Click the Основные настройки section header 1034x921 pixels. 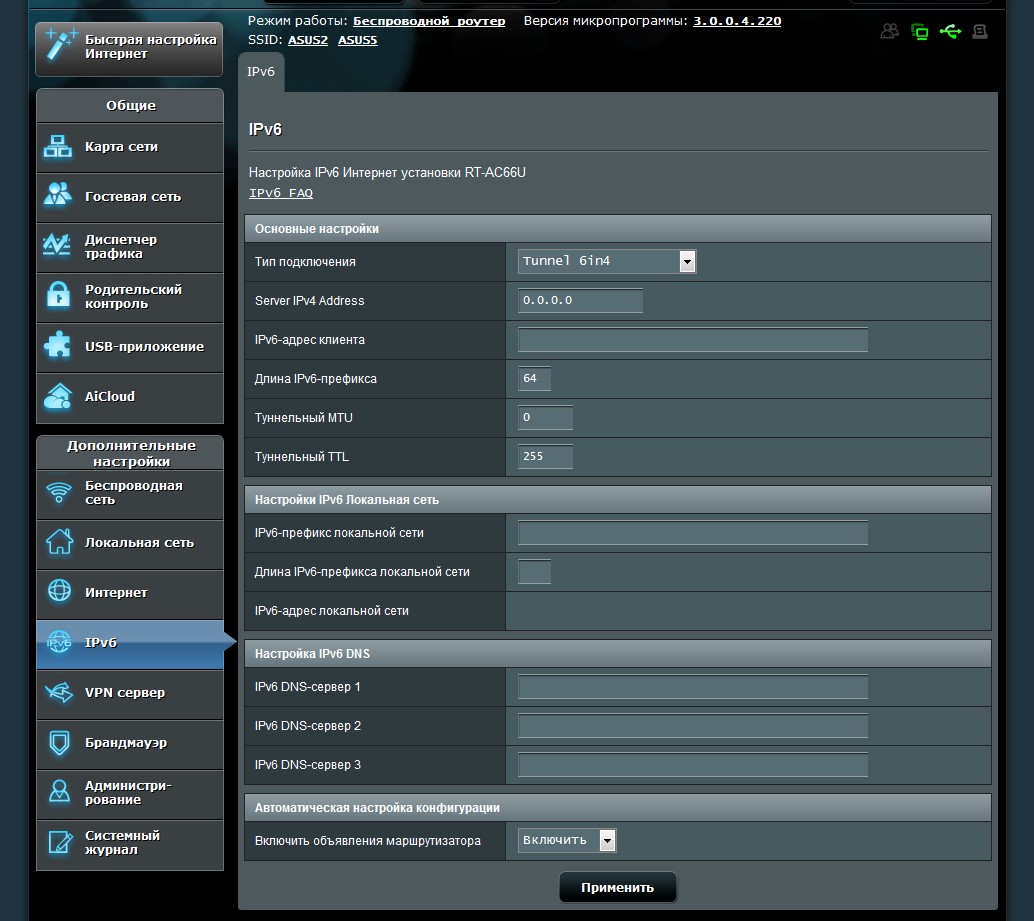point(618,229)
